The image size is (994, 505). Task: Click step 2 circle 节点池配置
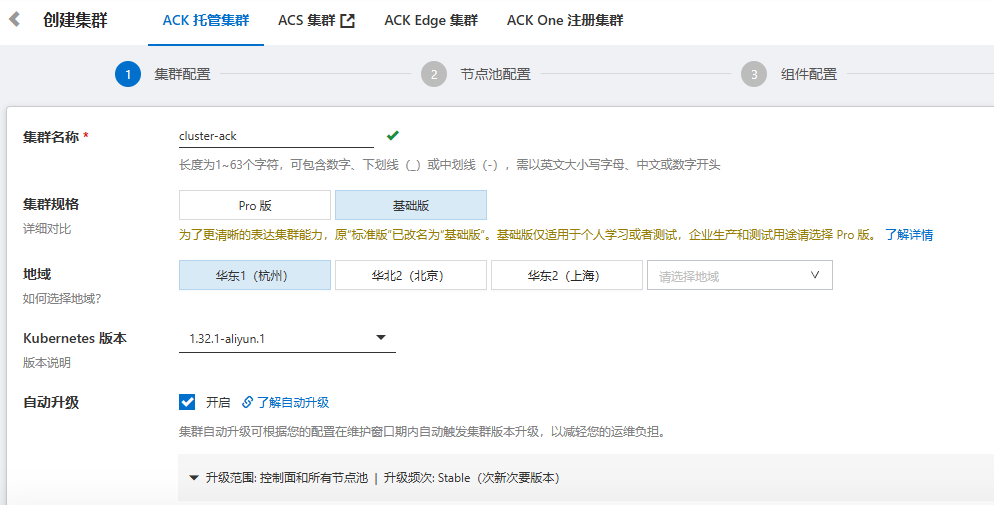pos(434,74)
